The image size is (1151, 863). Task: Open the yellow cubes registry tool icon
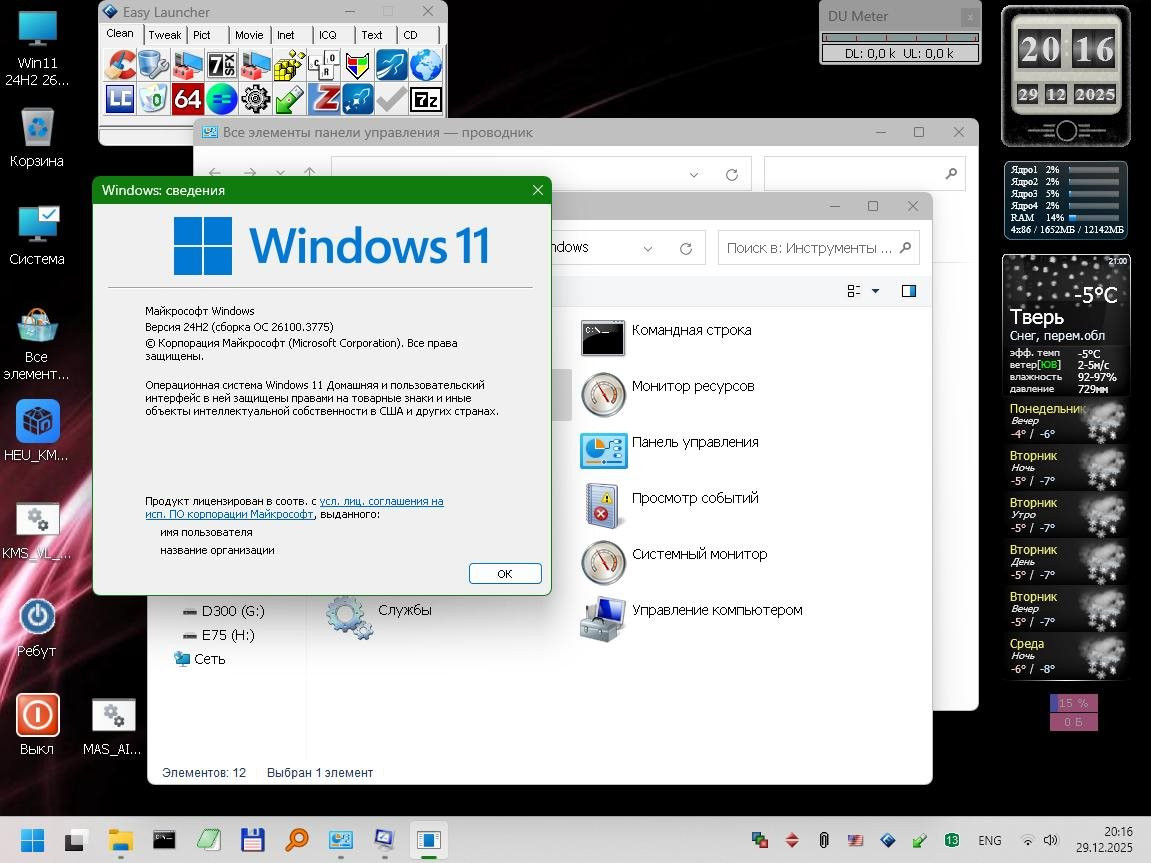click(x=289, y=65)
